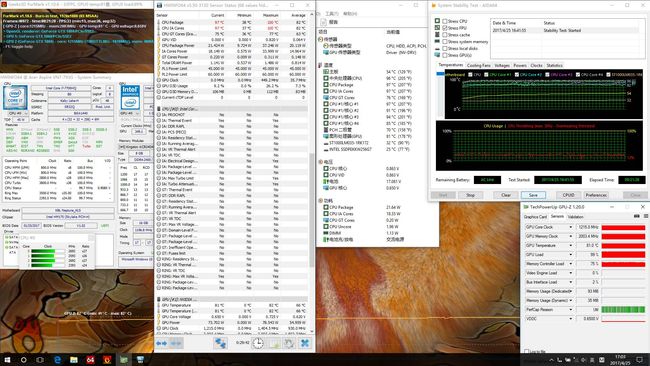This screenshot has height=366, width=650.
Task: Click HWiNFO clock reset timer icon
Action: coord(258,343)
